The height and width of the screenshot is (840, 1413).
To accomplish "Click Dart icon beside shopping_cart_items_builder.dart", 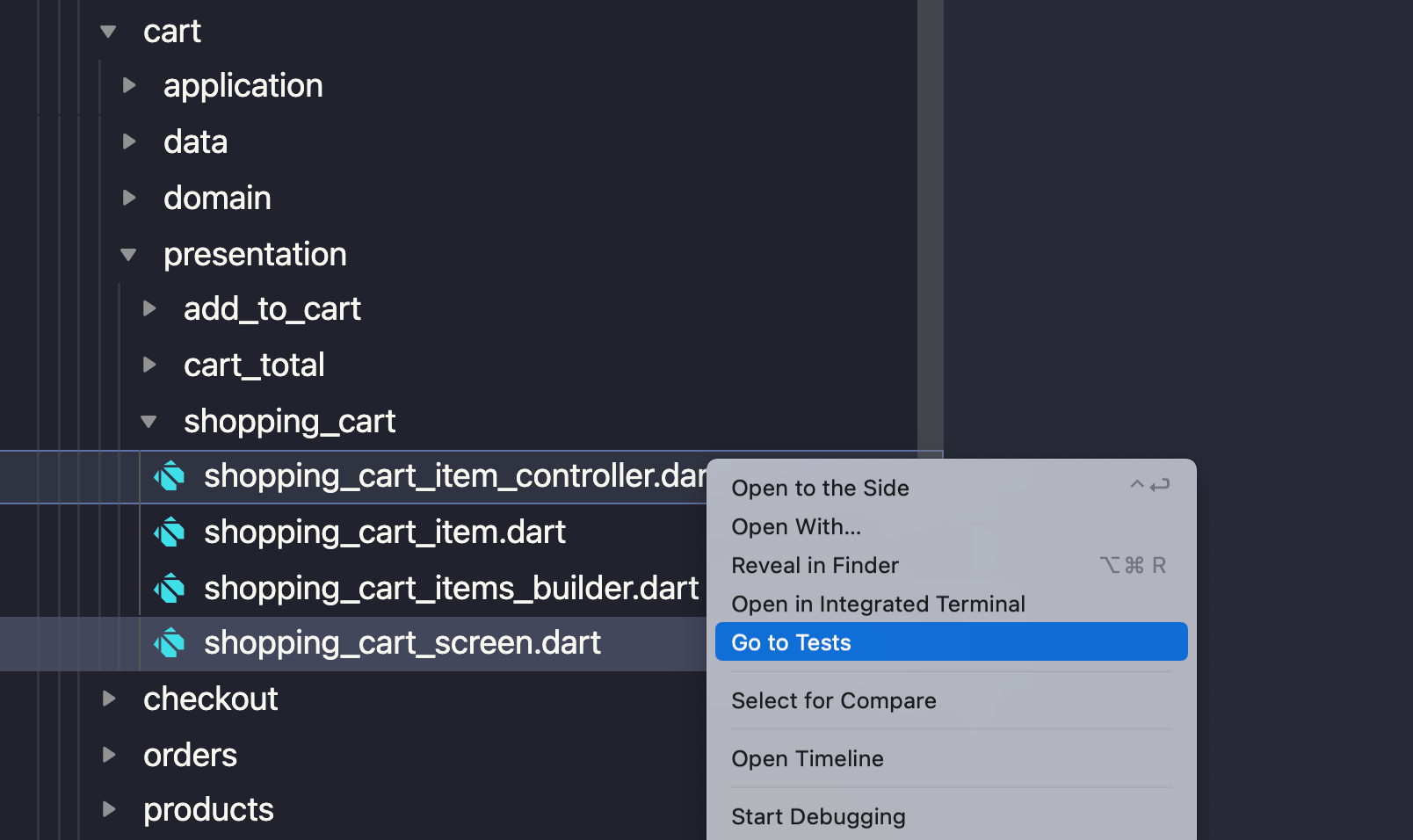I will (x=170, y=589).
